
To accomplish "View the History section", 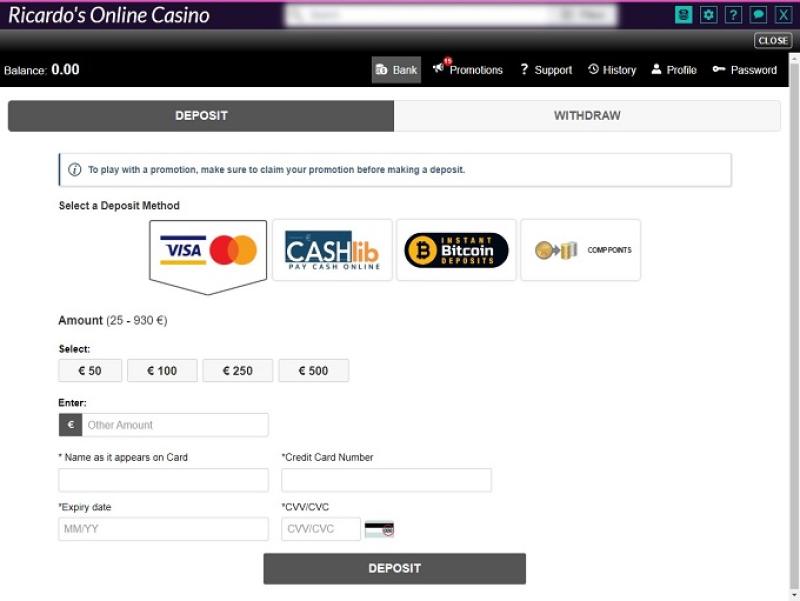I will 612,70.
